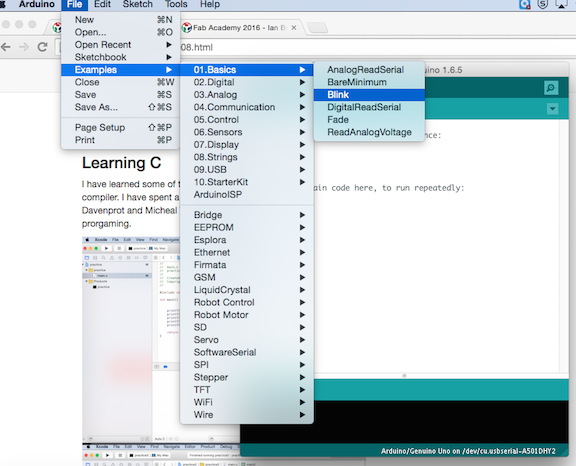Open the Edit menu
Image resolution: width=576 pixels, height=466 pixels.
102,4
